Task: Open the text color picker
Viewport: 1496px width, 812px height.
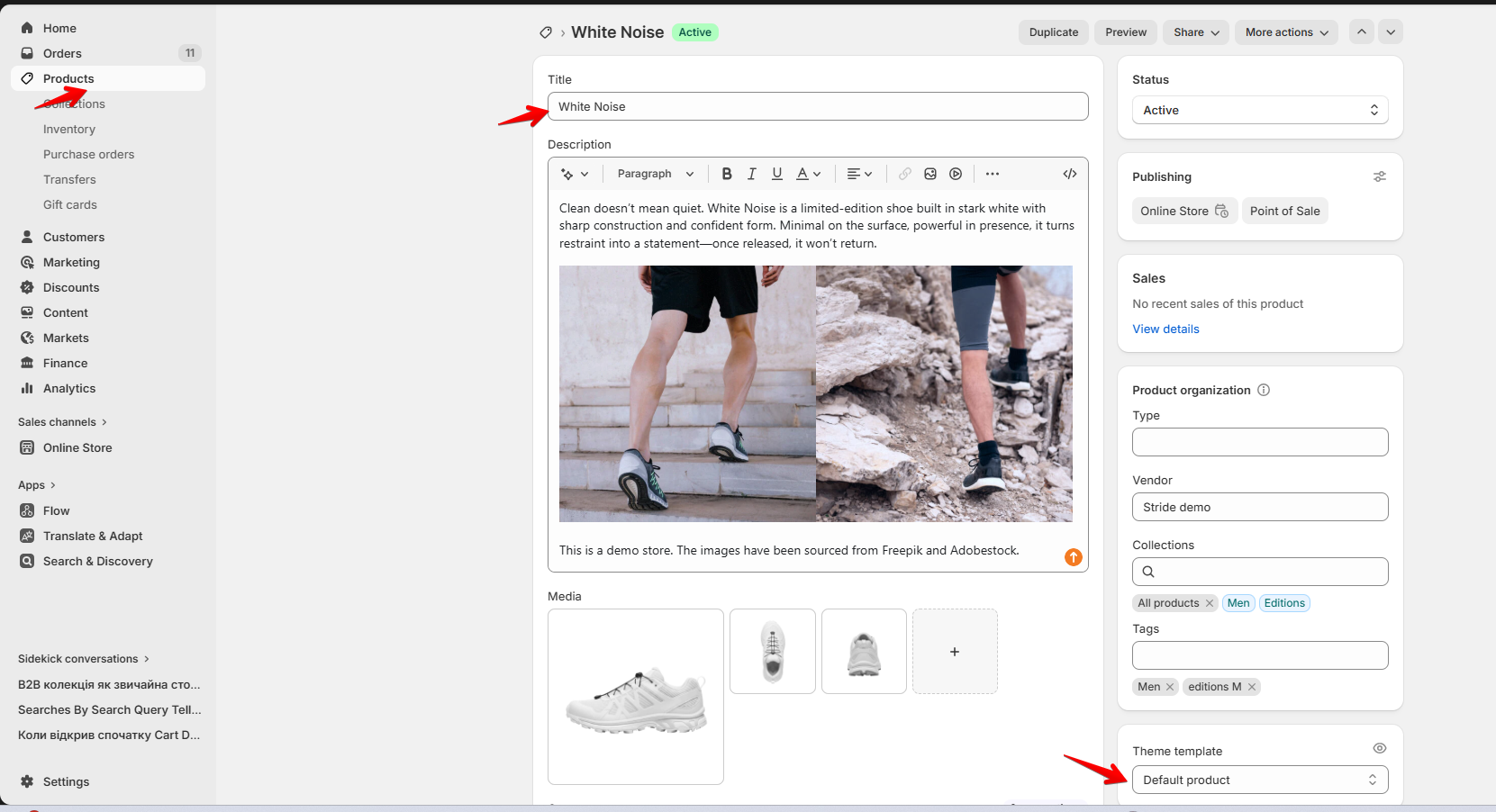Action: point(808,174)
